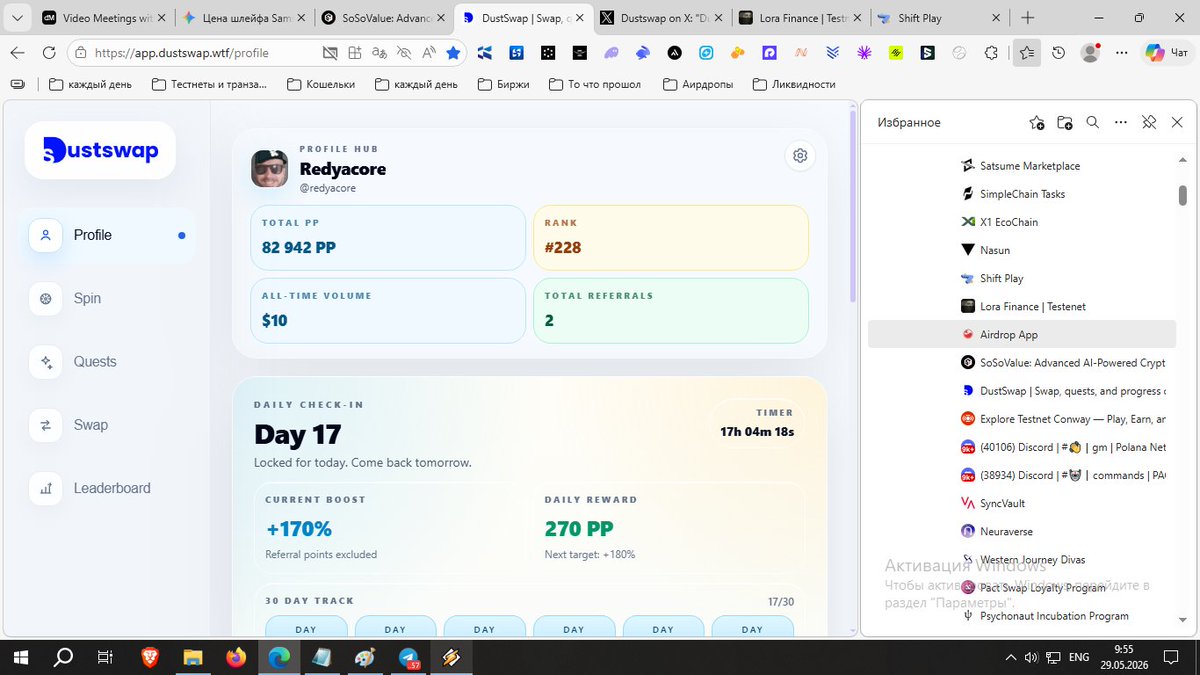Select Profile in the Dustswap sidebar
The height and width of the screenshot is (675, 1200).
110,235
